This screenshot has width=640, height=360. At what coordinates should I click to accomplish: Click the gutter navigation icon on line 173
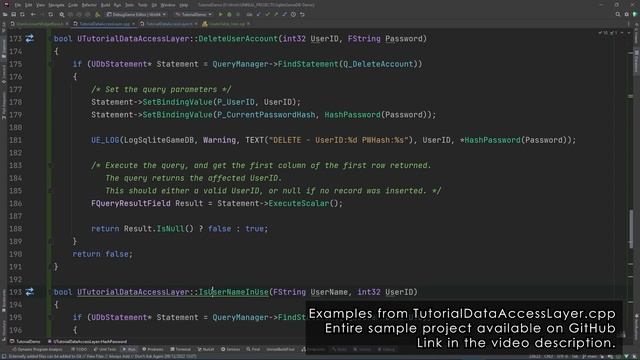[29, 39]
